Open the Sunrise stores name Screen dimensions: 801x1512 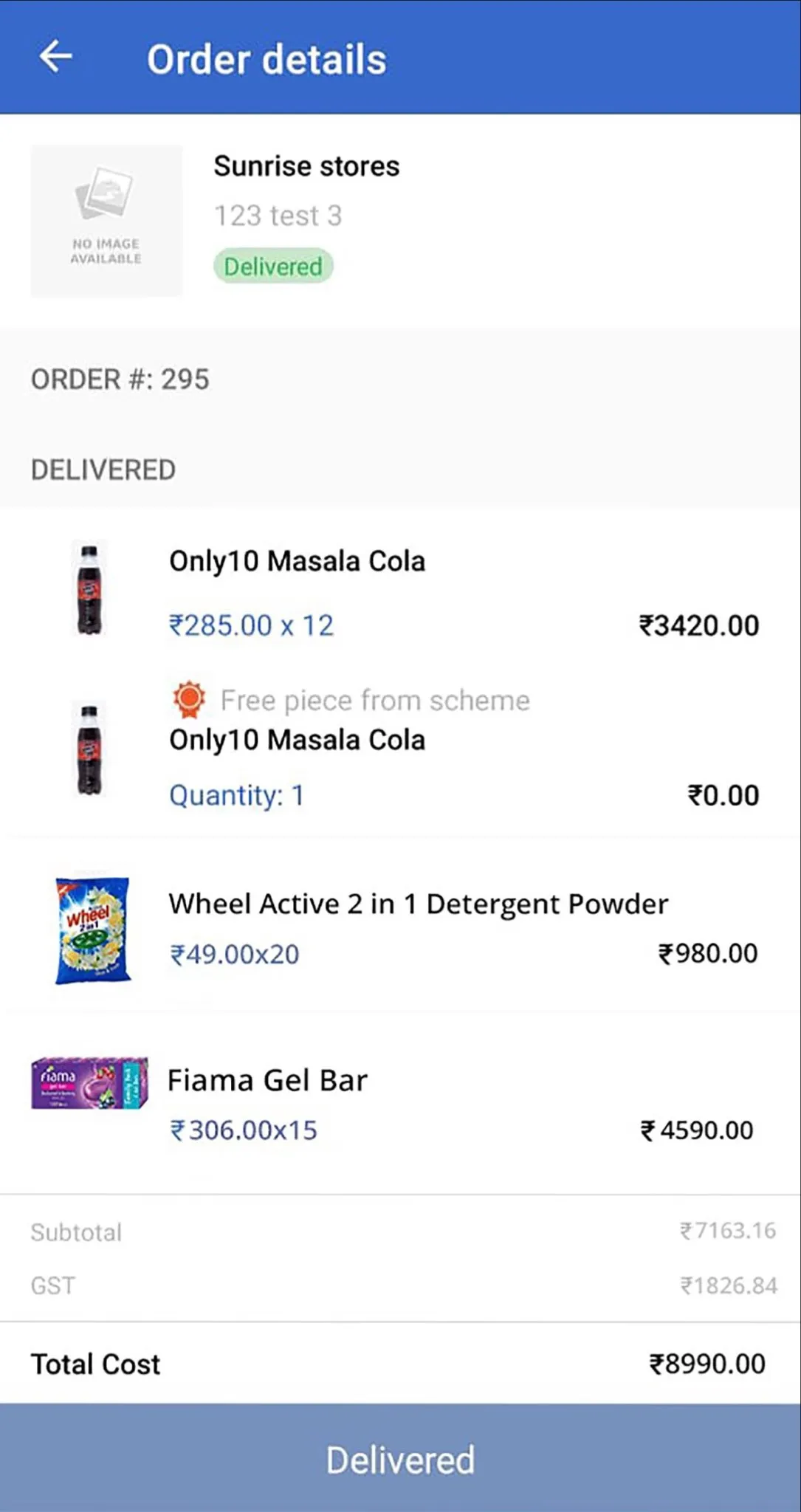306,166
